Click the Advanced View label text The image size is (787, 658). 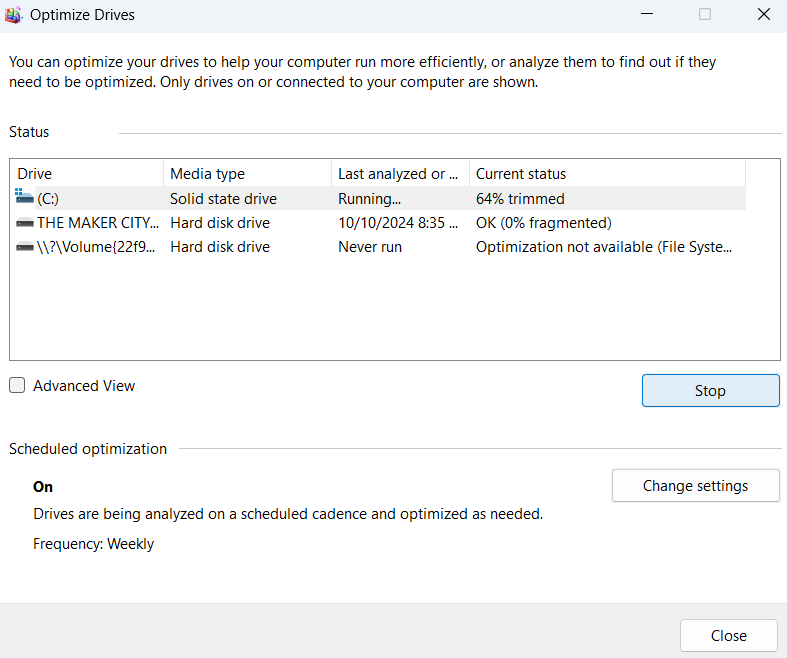click(84, 385)
